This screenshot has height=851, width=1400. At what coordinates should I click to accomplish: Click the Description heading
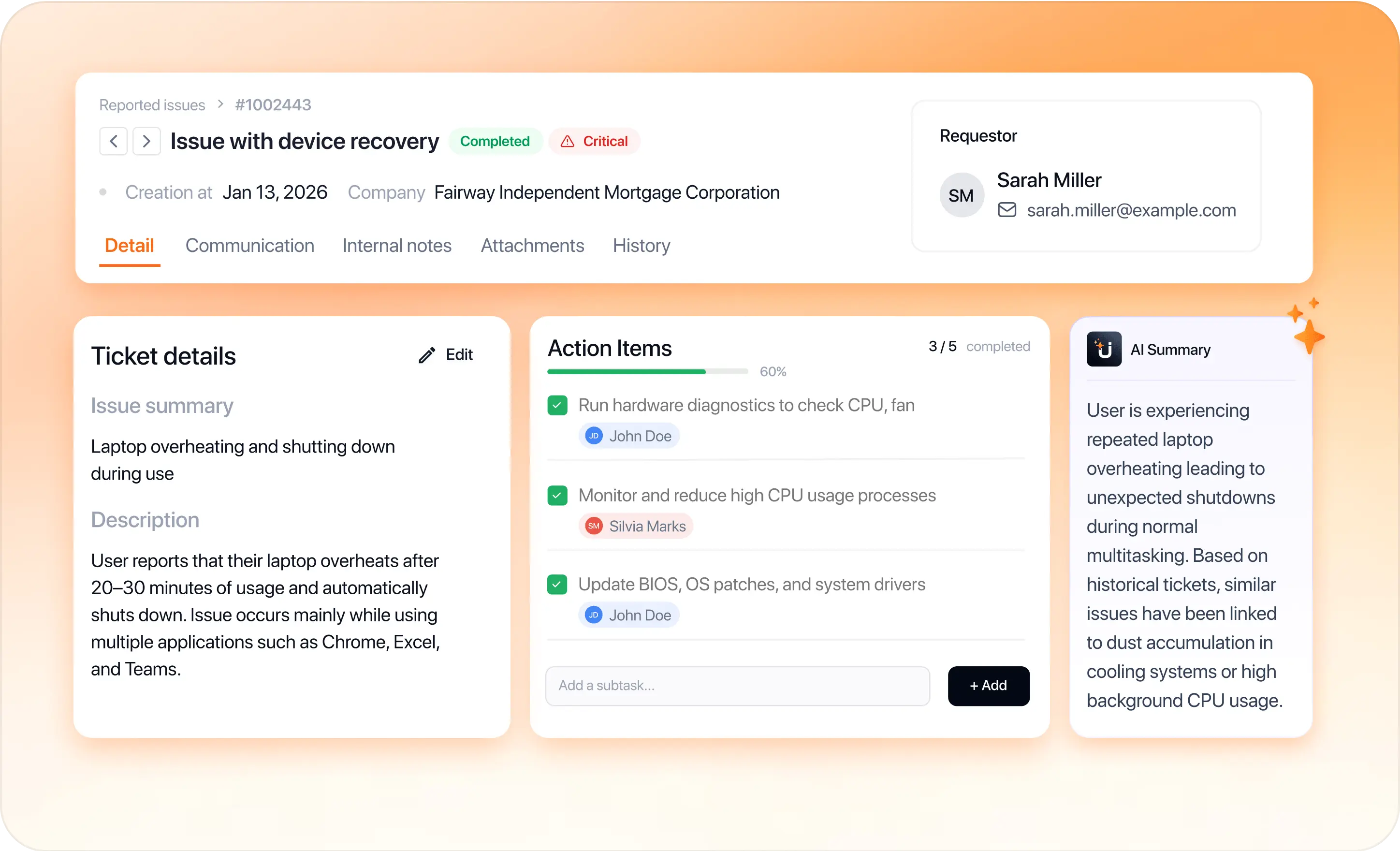coord(145,520)
